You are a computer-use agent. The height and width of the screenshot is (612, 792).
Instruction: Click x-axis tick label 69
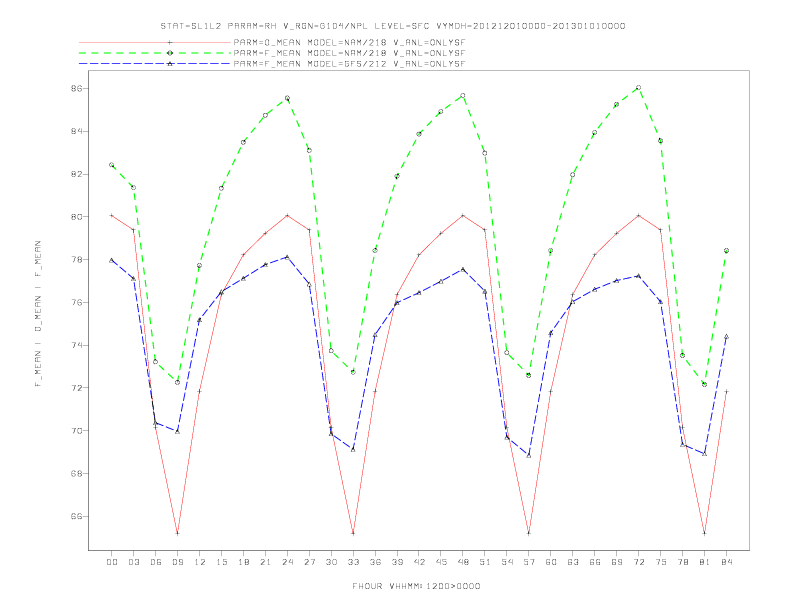[x=617, y=562]
